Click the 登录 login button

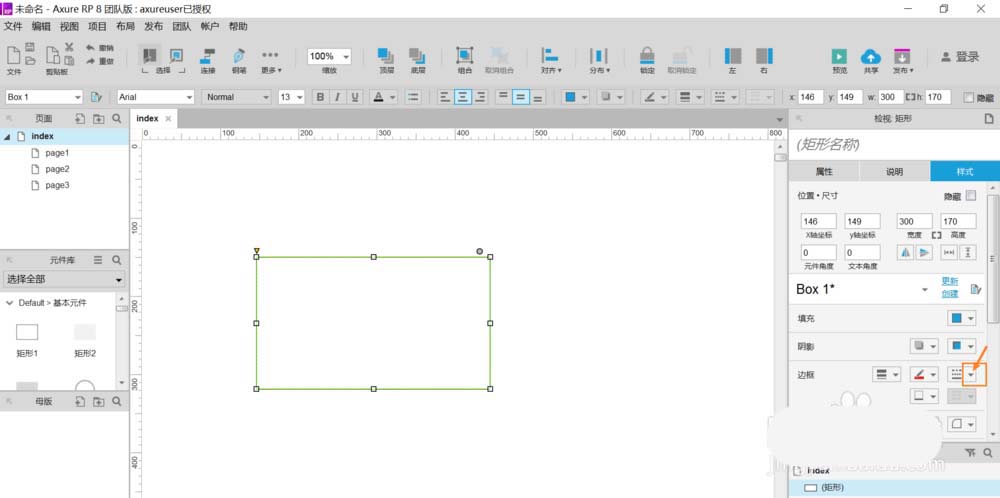coord(960,57)
